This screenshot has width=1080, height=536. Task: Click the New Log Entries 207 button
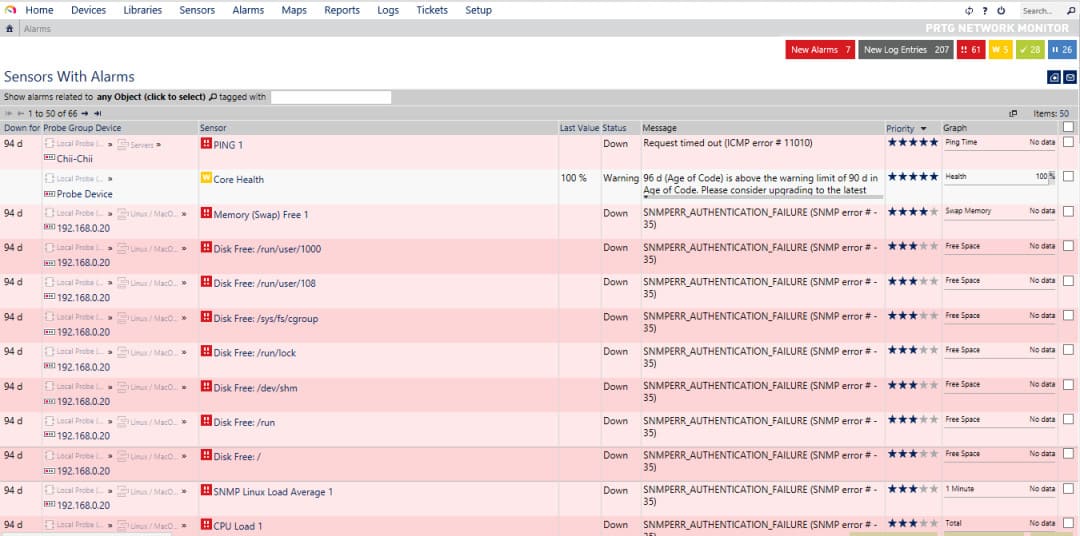[x=906, y=50]
